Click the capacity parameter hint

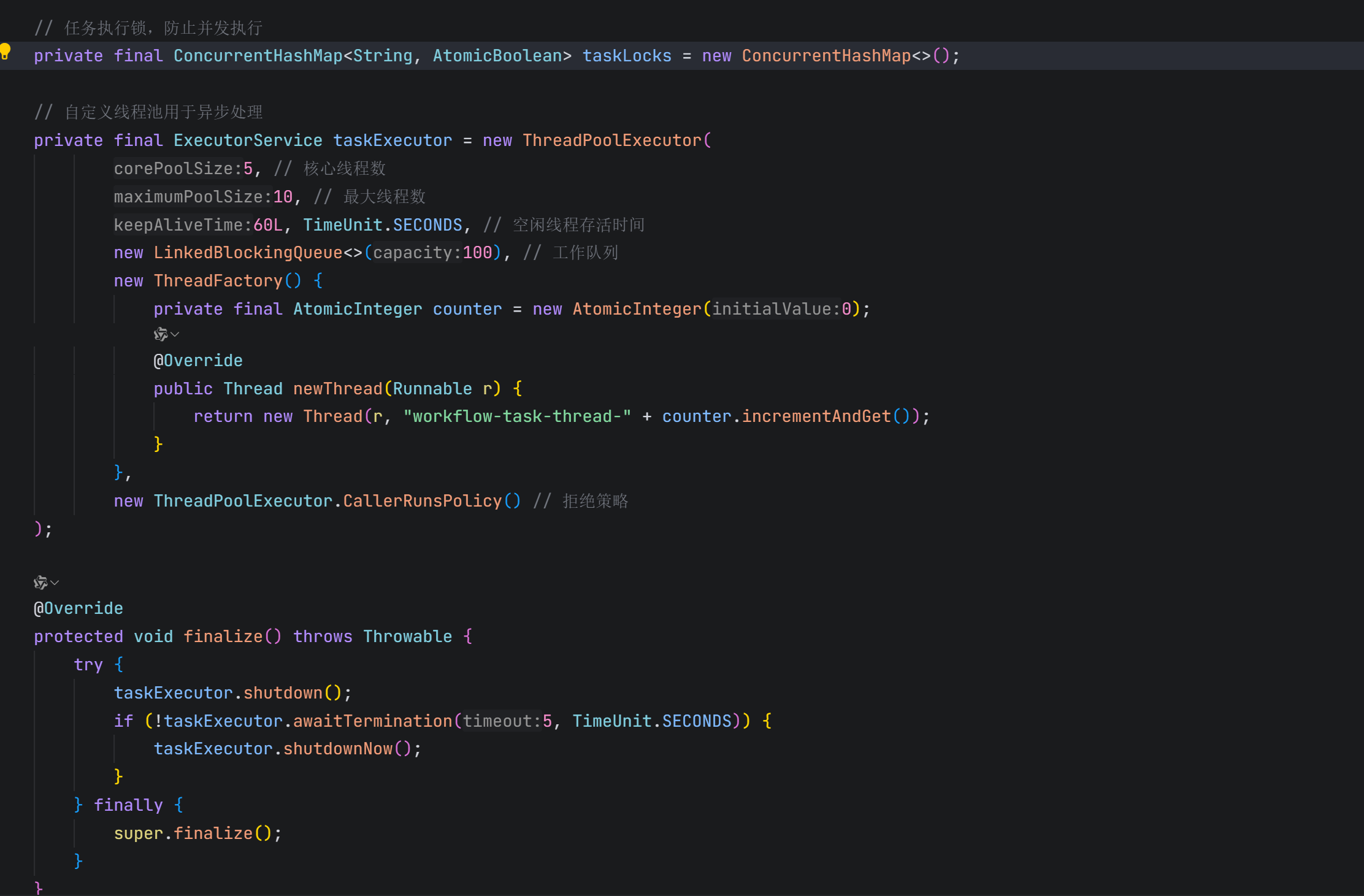(x=417, y=253)
